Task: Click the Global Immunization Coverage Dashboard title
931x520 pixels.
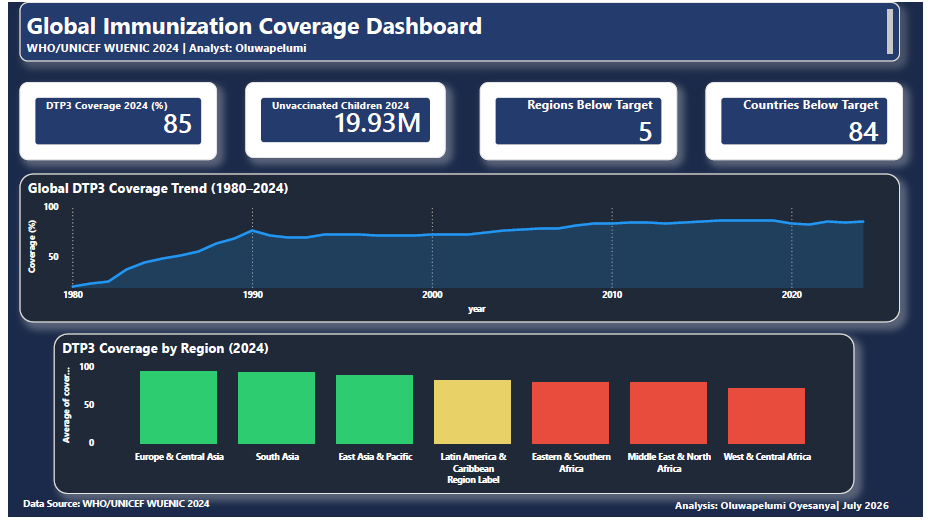Action: (254, 26)
